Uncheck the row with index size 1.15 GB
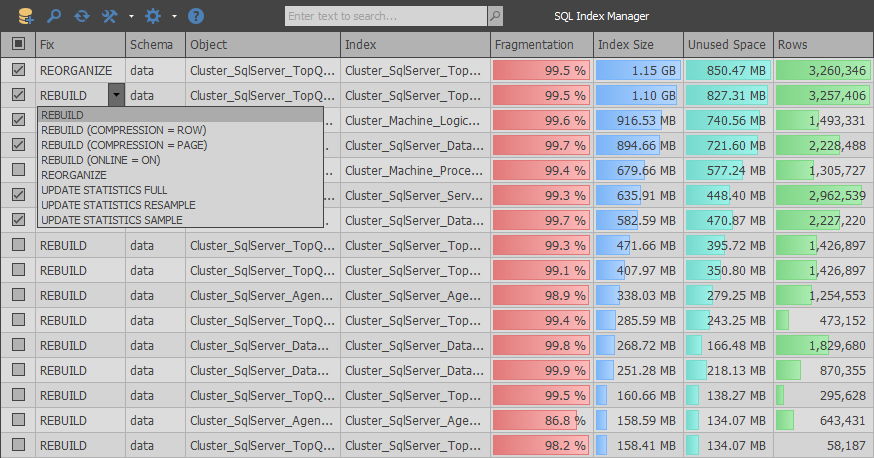Viewport: 874px width, 458px height. coord(18,70)
